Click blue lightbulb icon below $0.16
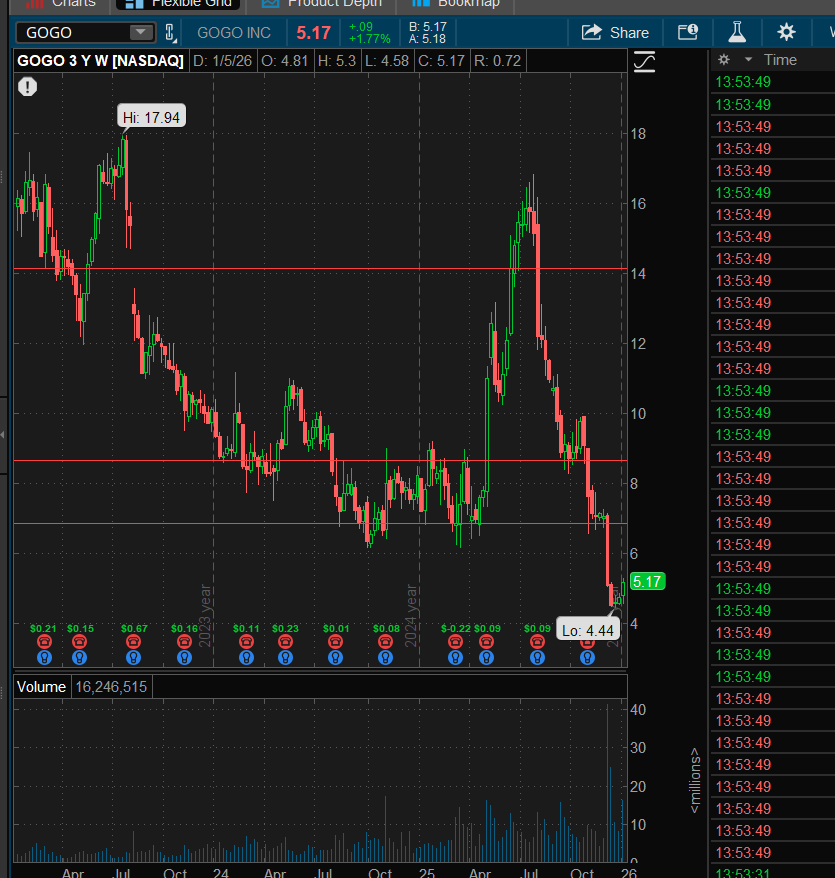 (x=184, y=657)
